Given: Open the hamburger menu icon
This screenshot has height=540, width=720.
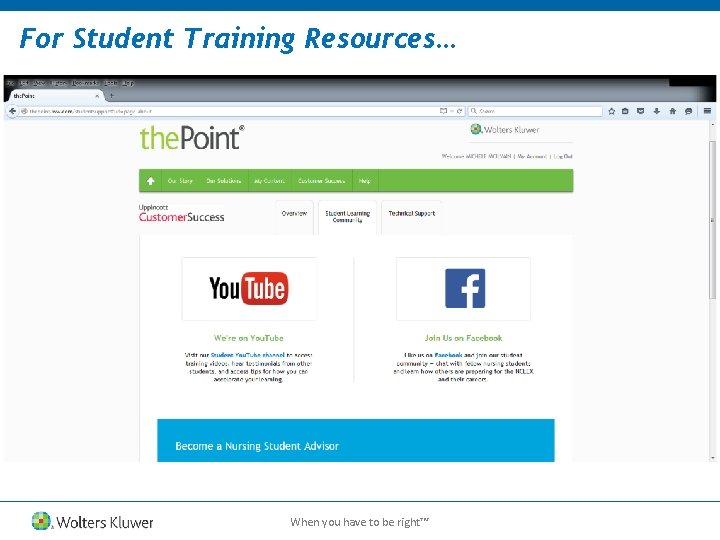Looking at the screenshot, I should [707, 111].
